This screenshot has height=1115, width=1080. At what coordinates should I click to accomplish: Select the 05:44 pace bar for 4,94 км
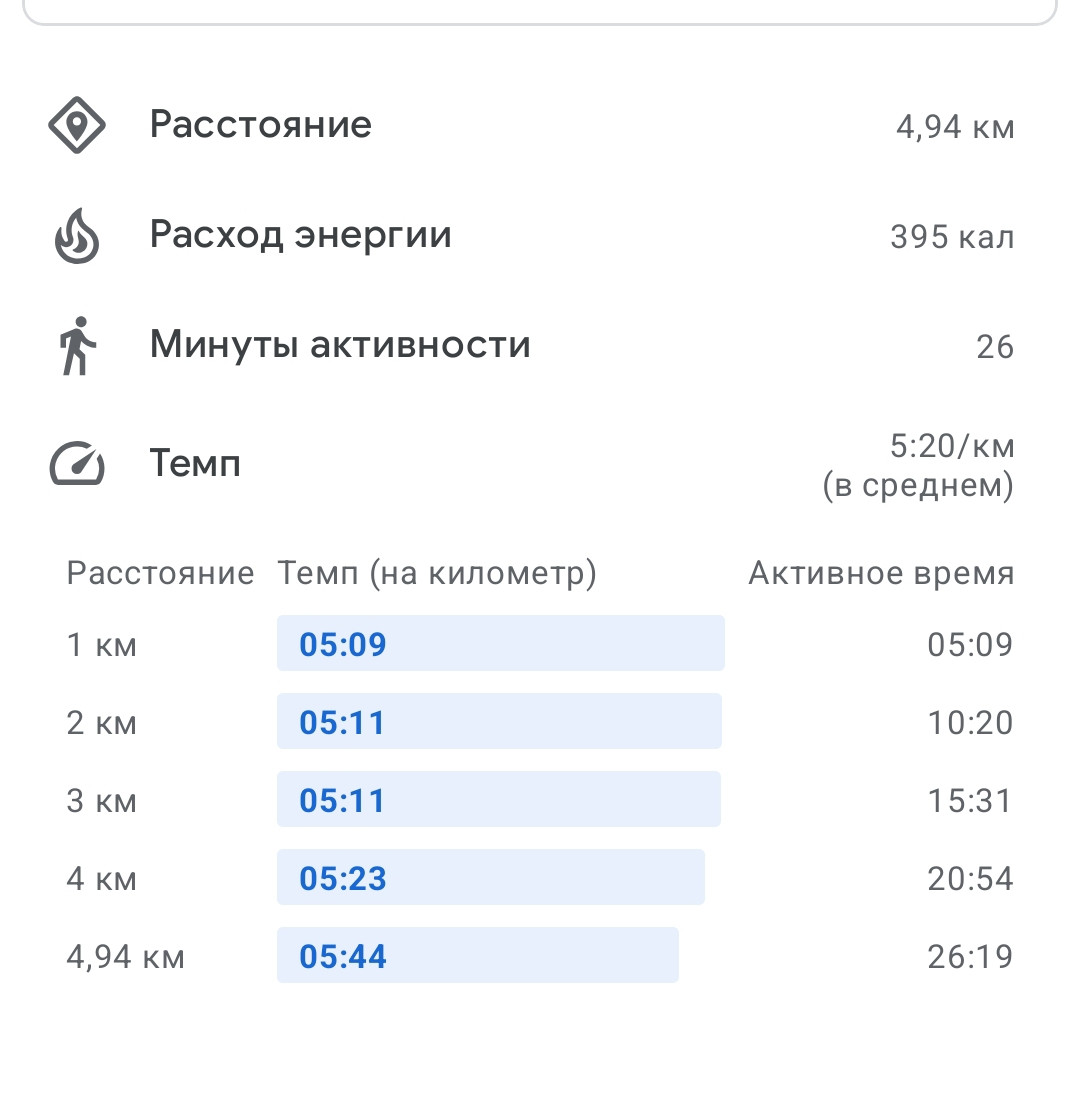(478, 955)
